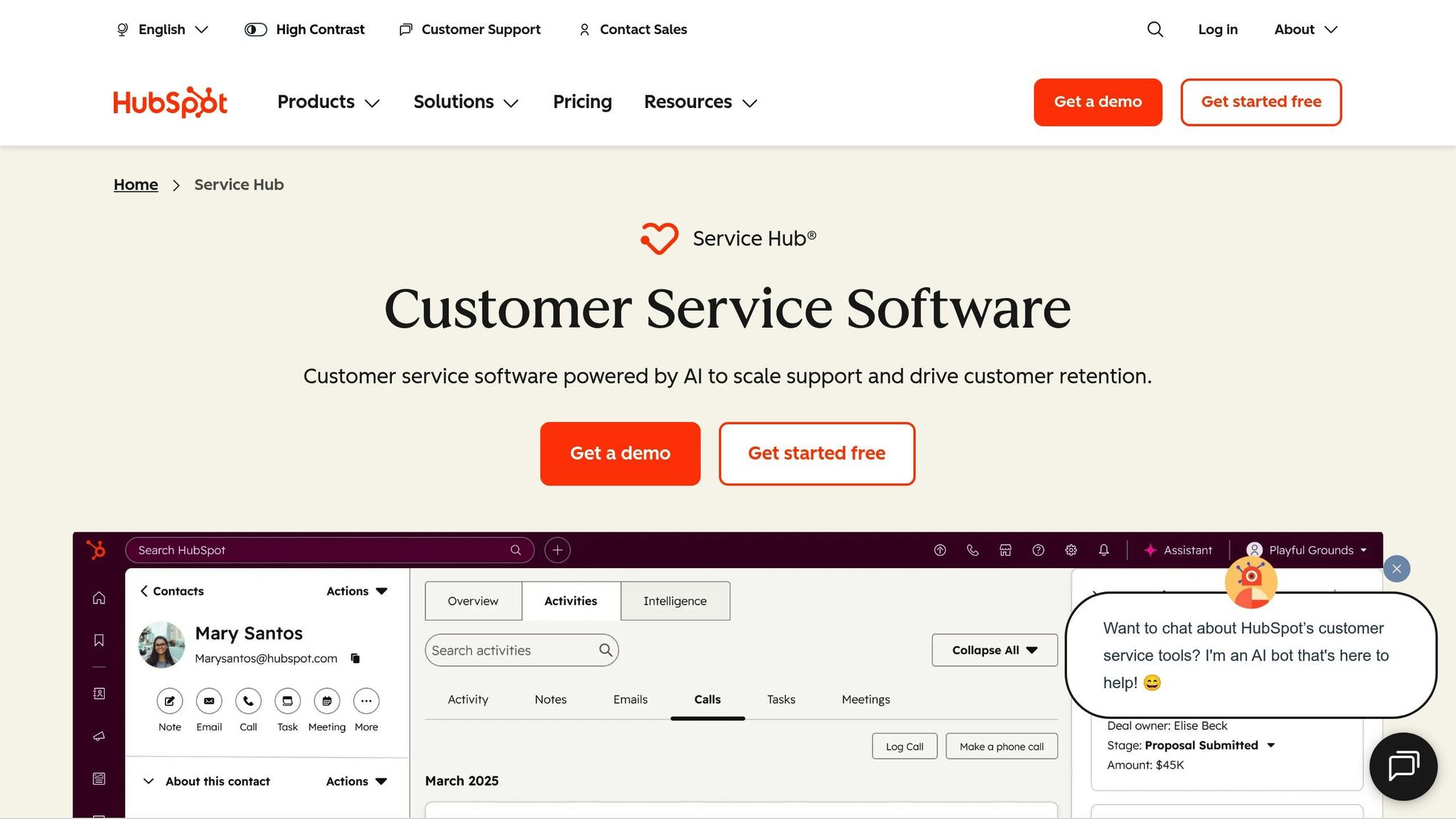Expand the Resources menu

point(701,102)
